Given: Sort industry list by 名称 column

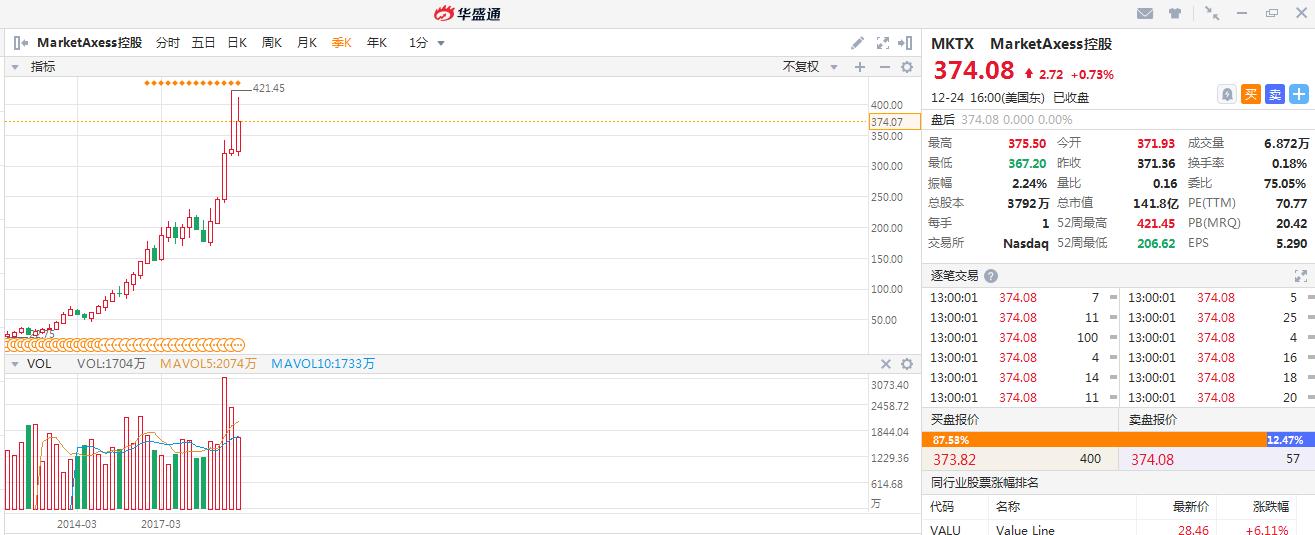Looking at the screenshot, I should pos(1008,507).
